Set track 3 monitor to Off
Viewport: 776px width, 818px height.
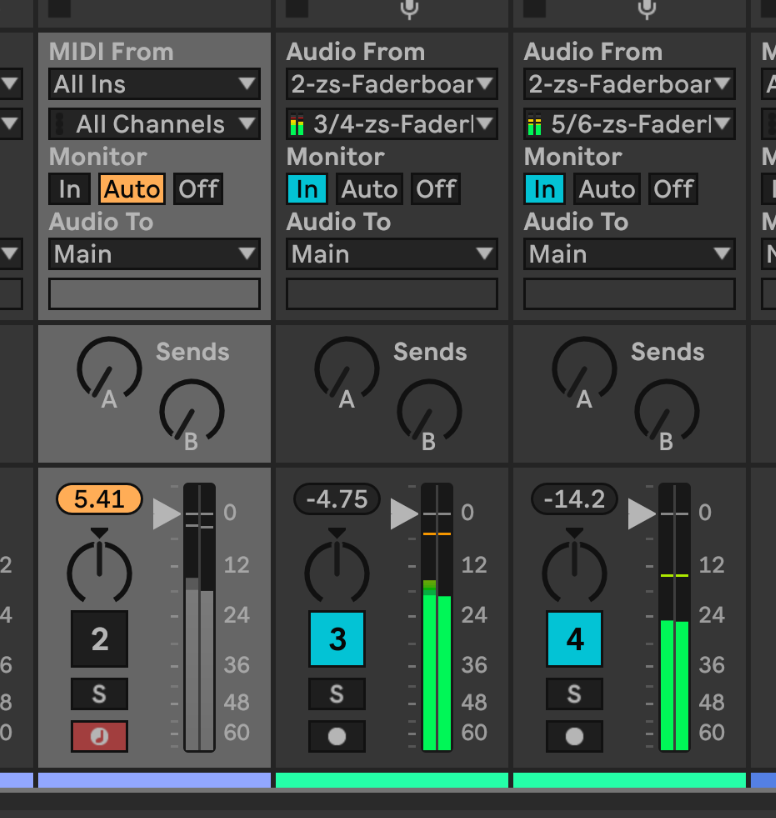click(435, 189)
